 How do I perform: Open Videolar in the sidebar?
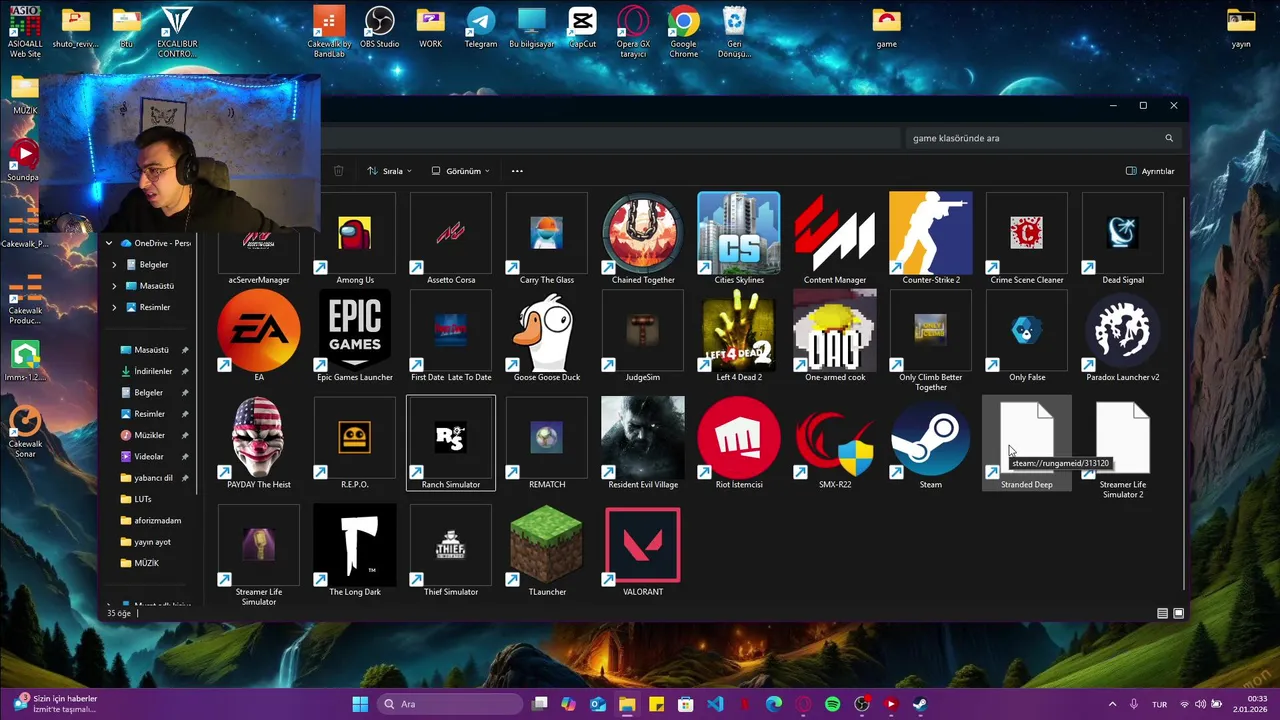pos(149,456)
